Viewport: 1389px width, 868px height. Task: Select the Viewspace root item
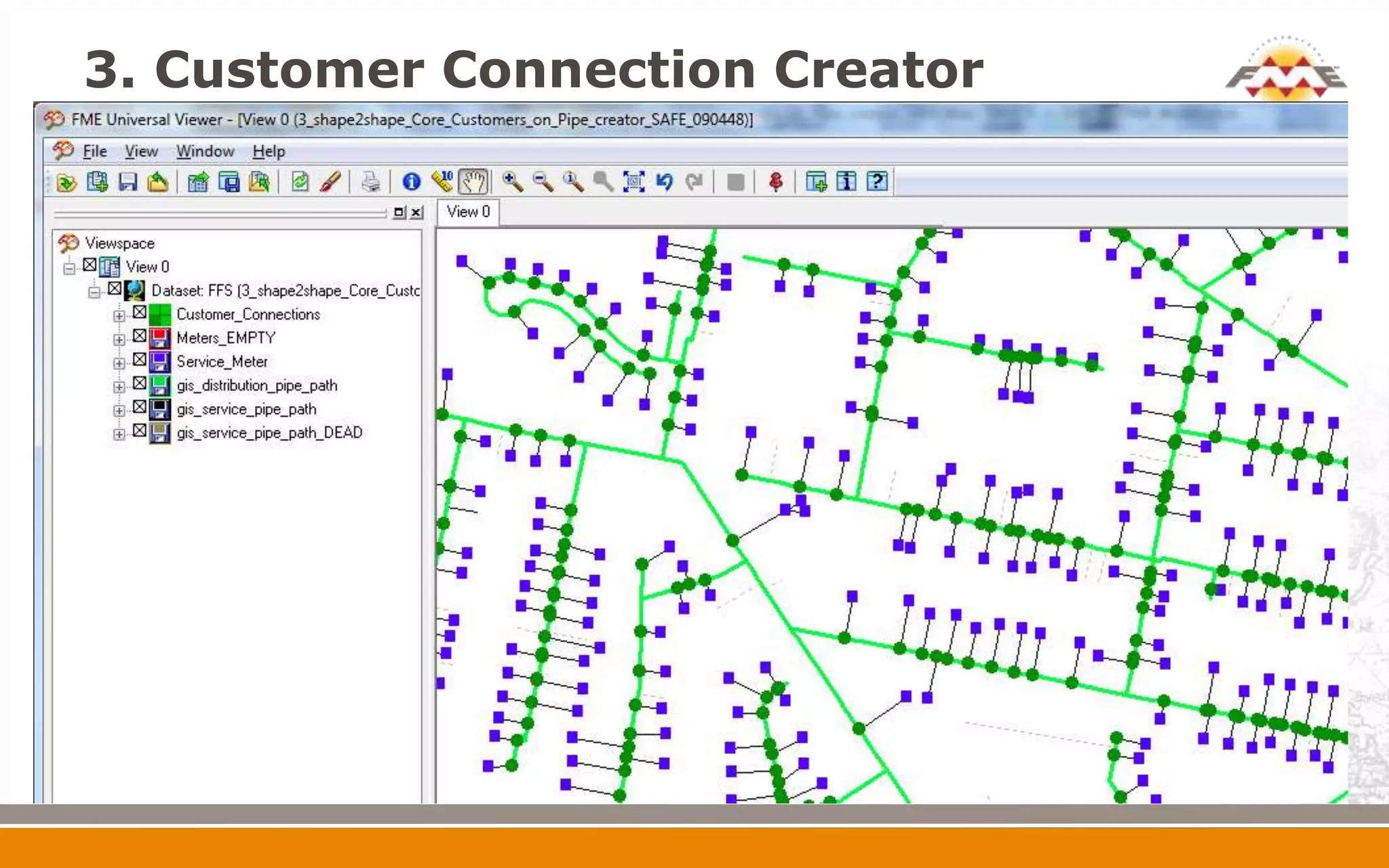pyautogui.click(x=119, y=243)
